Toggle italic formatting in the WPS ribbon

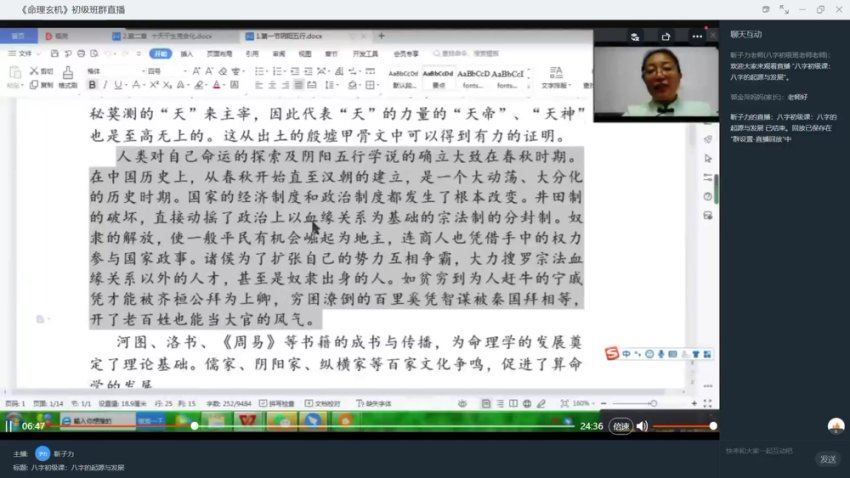(104, 85)
